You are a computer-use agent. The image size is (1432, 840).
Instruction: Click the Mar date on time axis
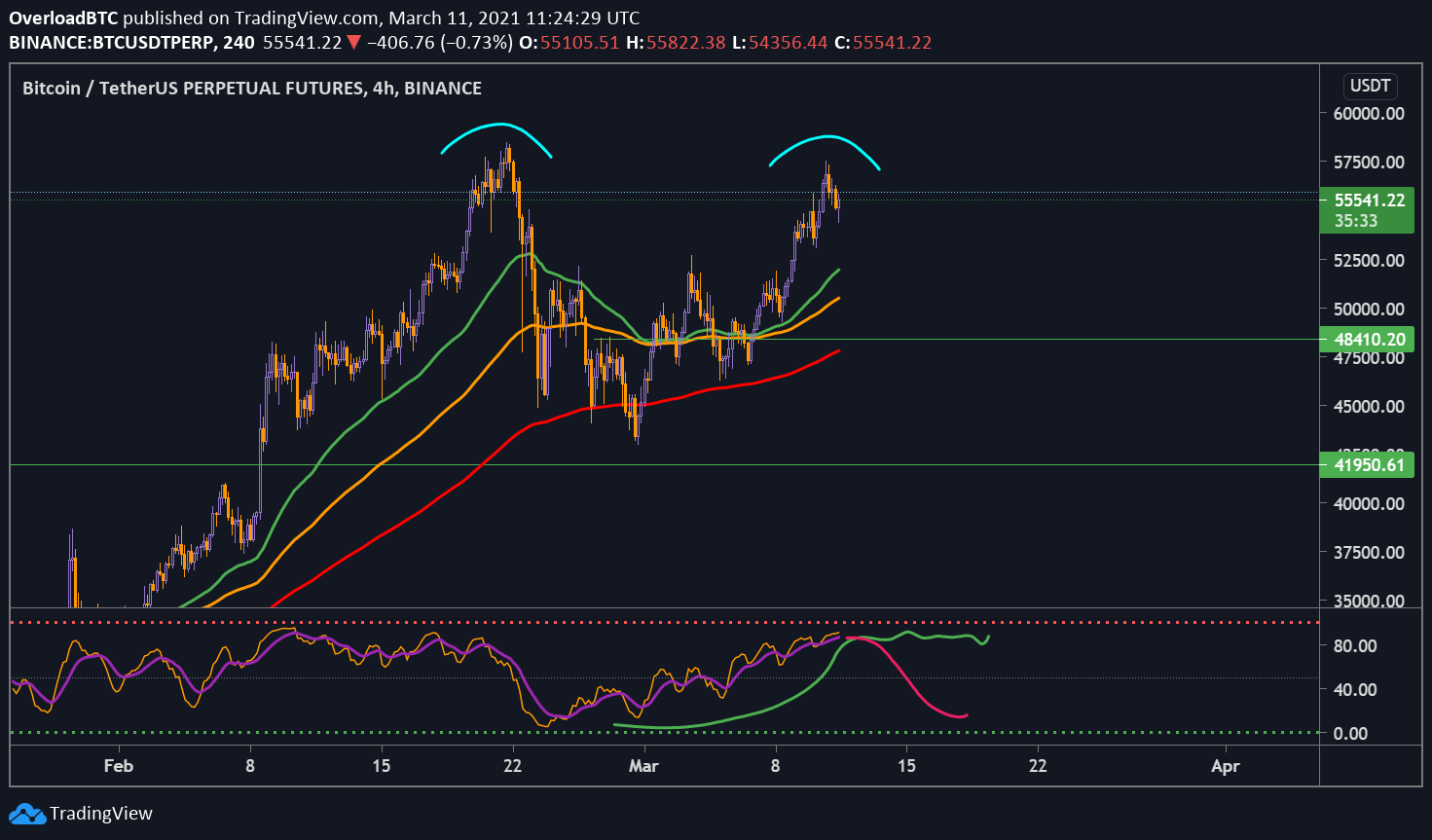click(643, 766)
